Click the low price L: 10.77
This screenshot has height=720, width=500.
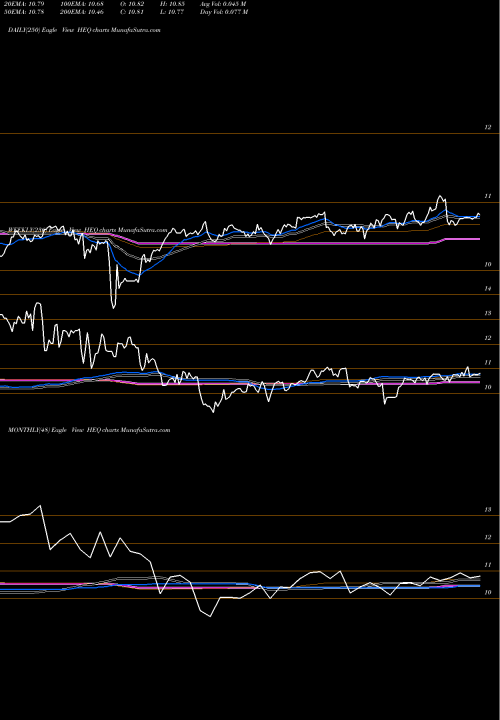point(173,12)
